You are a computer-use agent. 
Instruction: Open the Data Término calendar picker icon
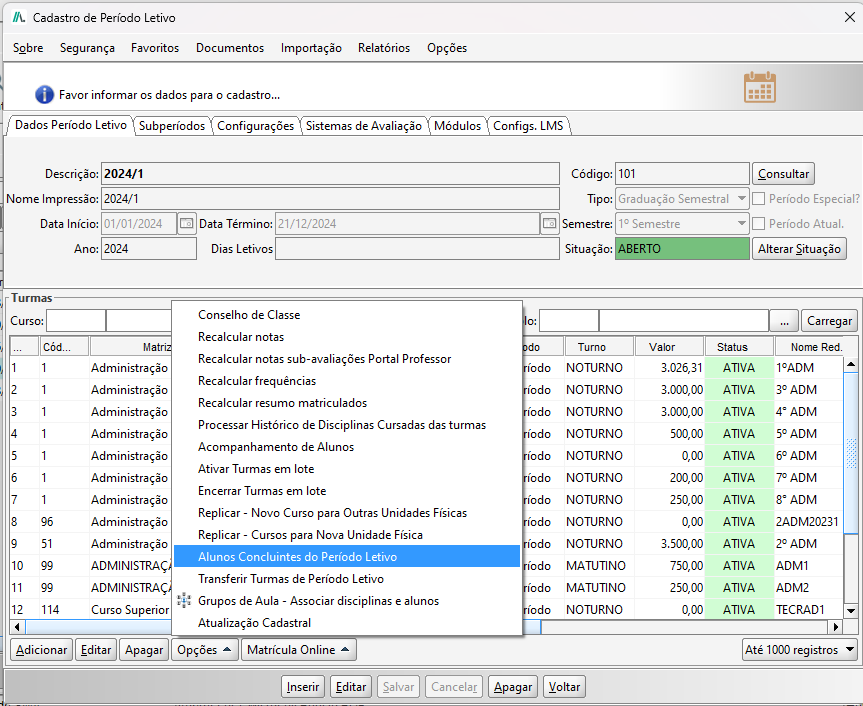(x=549, y=223)
